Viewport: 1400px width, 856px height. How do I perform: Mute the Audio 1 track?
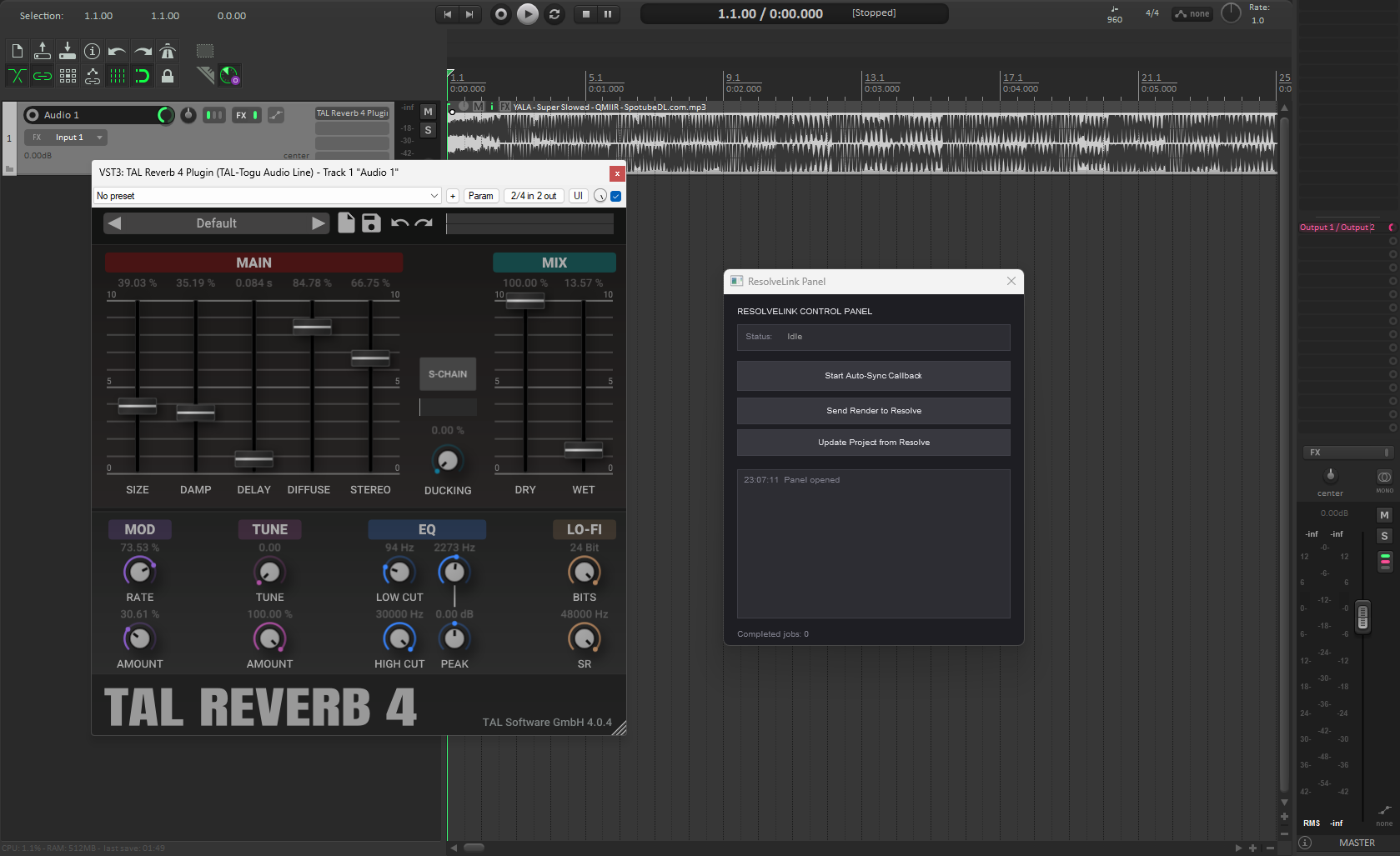point(428,112)
